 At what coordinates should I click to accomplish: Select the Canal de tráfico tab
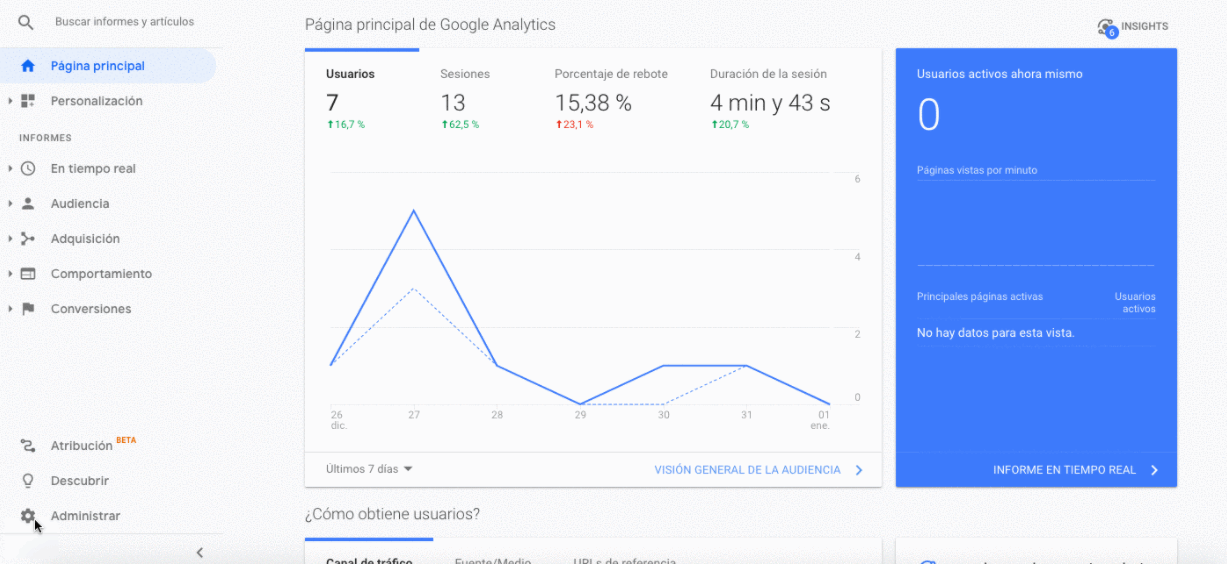point(369,560)
